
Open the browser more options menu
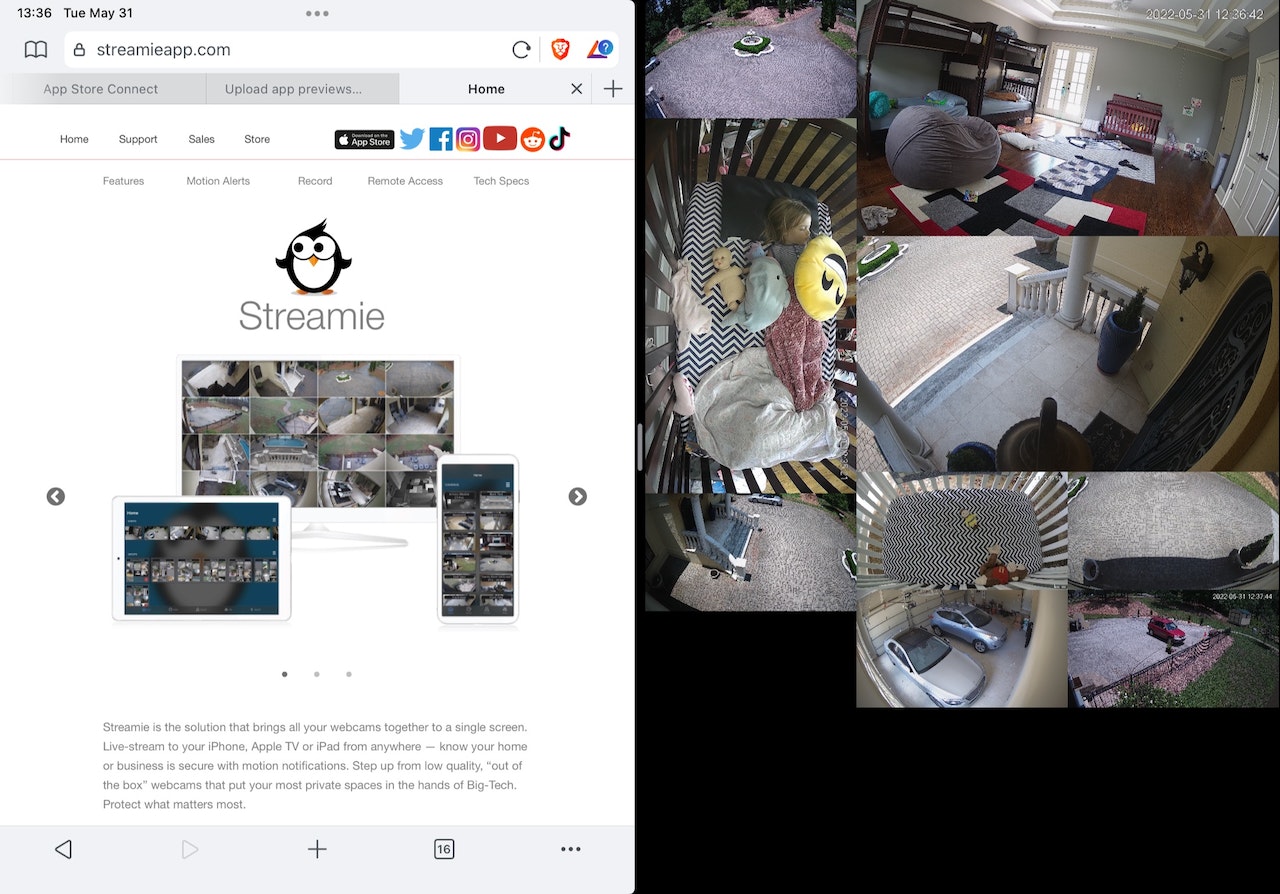[571, 849]
